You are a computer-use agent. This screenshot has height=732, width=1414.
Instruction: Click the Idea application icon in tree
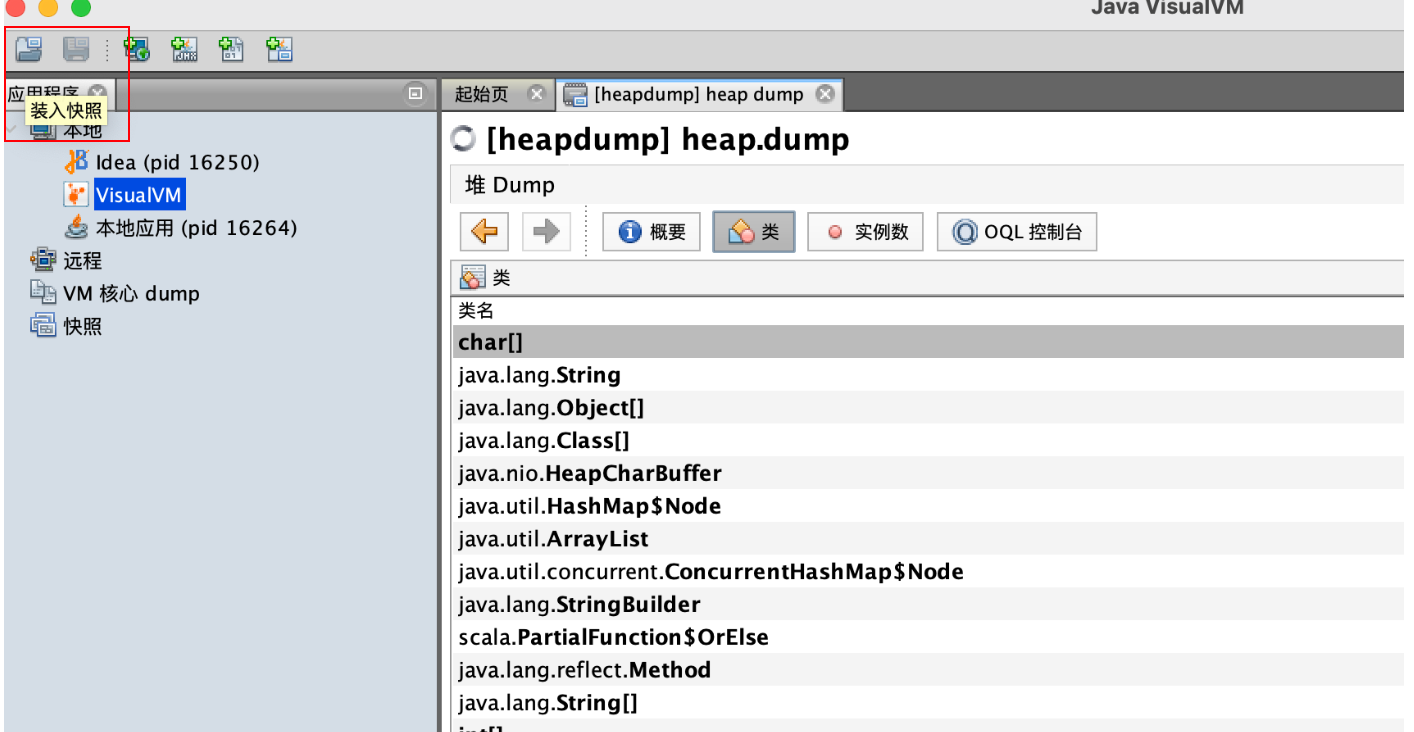77,161
